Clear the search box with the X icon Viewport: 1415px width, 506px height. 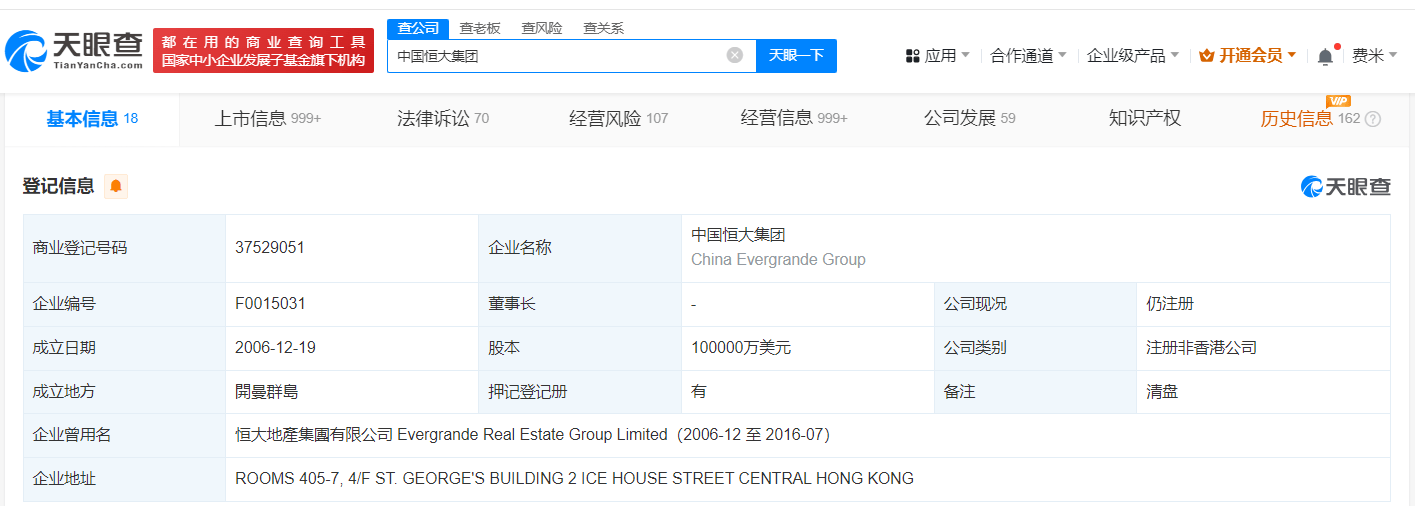pyautogui.click(x=735, y=55)
